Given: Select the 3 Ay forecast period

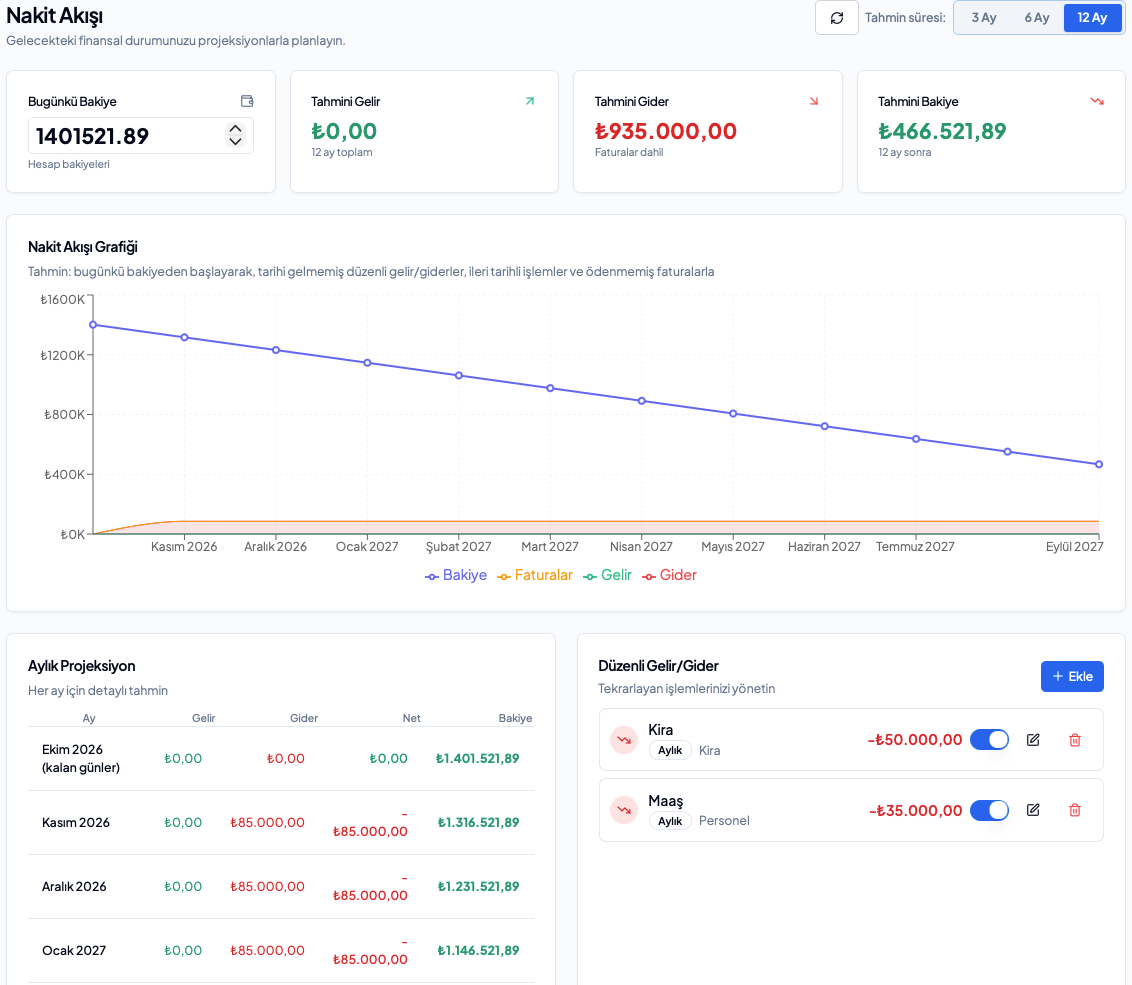Looking at the screenshot, I should tap(983, 17).
